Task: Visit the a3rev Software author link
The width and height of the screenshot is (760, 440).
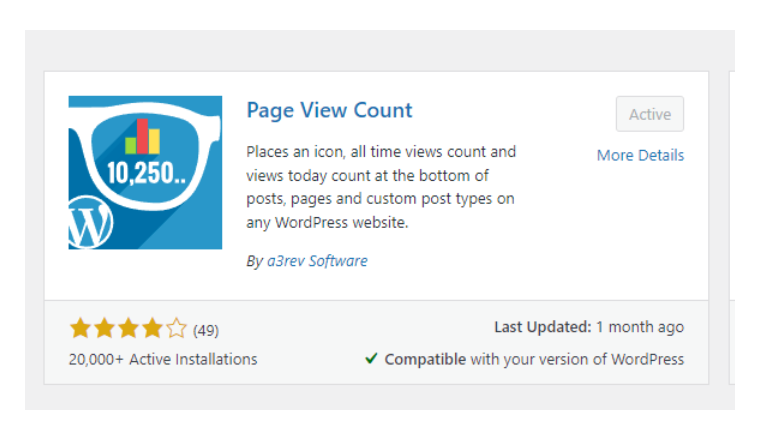Action: (x=315, y=261)
